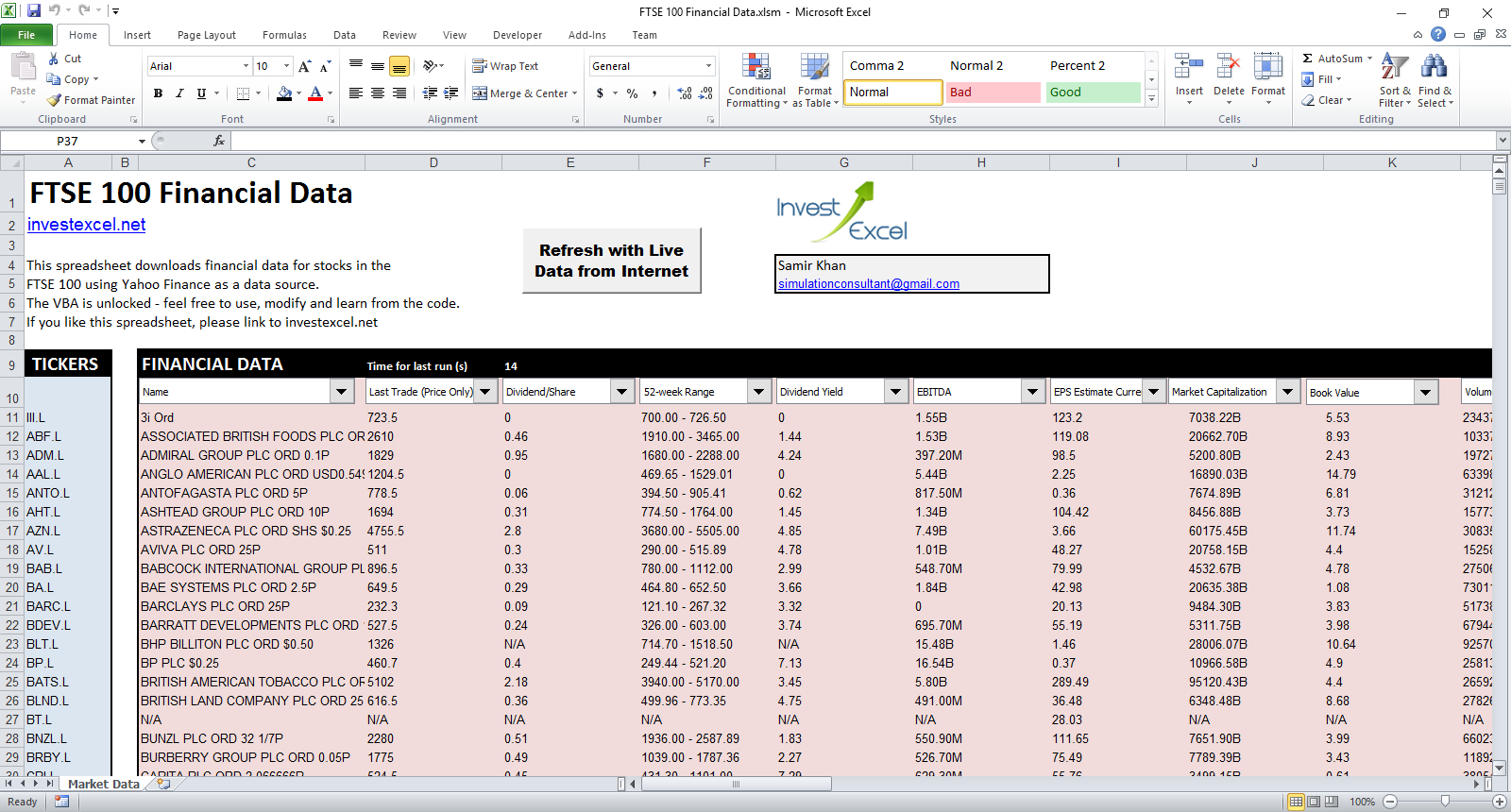Switch to the Formulas ribbon tab
The width and height of the screenshot is (1511, 812).
[284, 35]
